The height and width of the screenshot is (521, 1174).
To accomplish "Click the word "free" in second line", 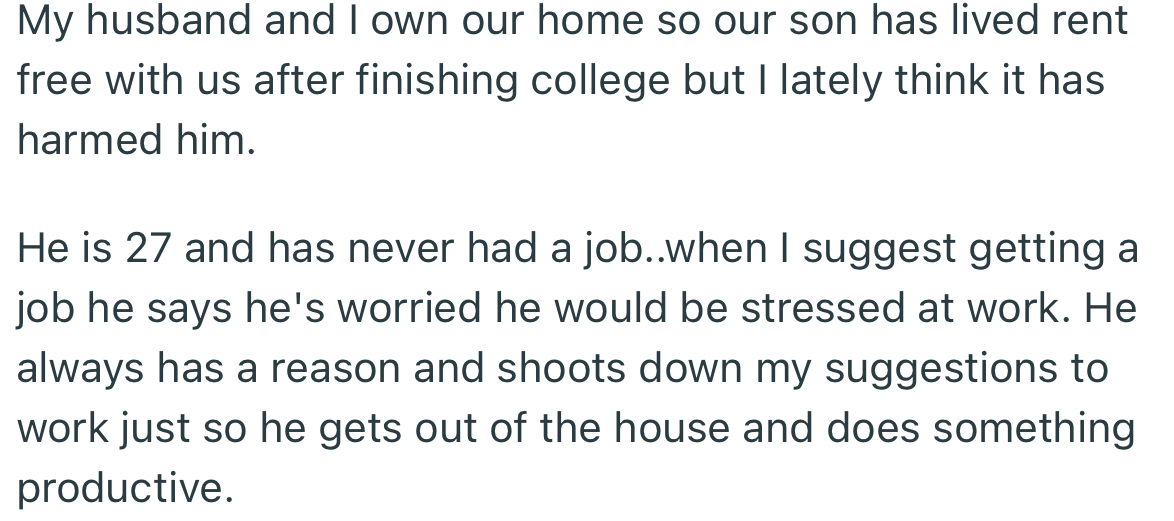I will (56, 81).
